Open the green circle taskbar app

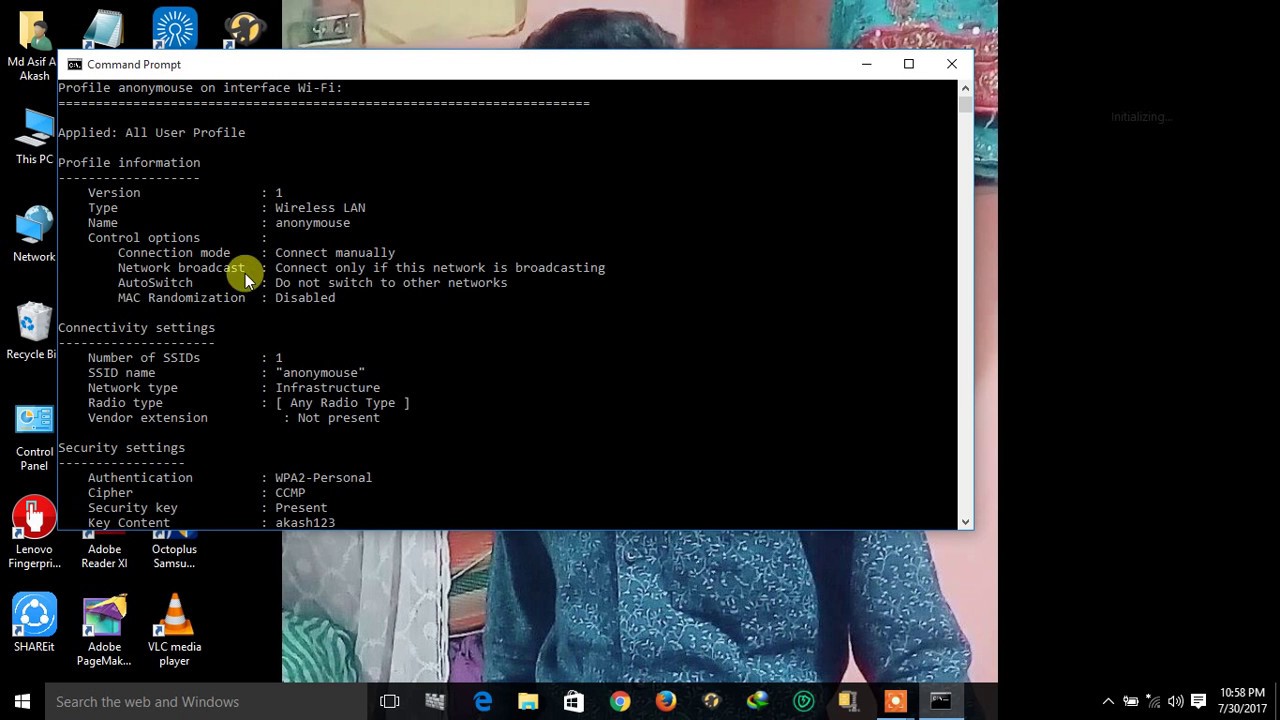point(804,702)
